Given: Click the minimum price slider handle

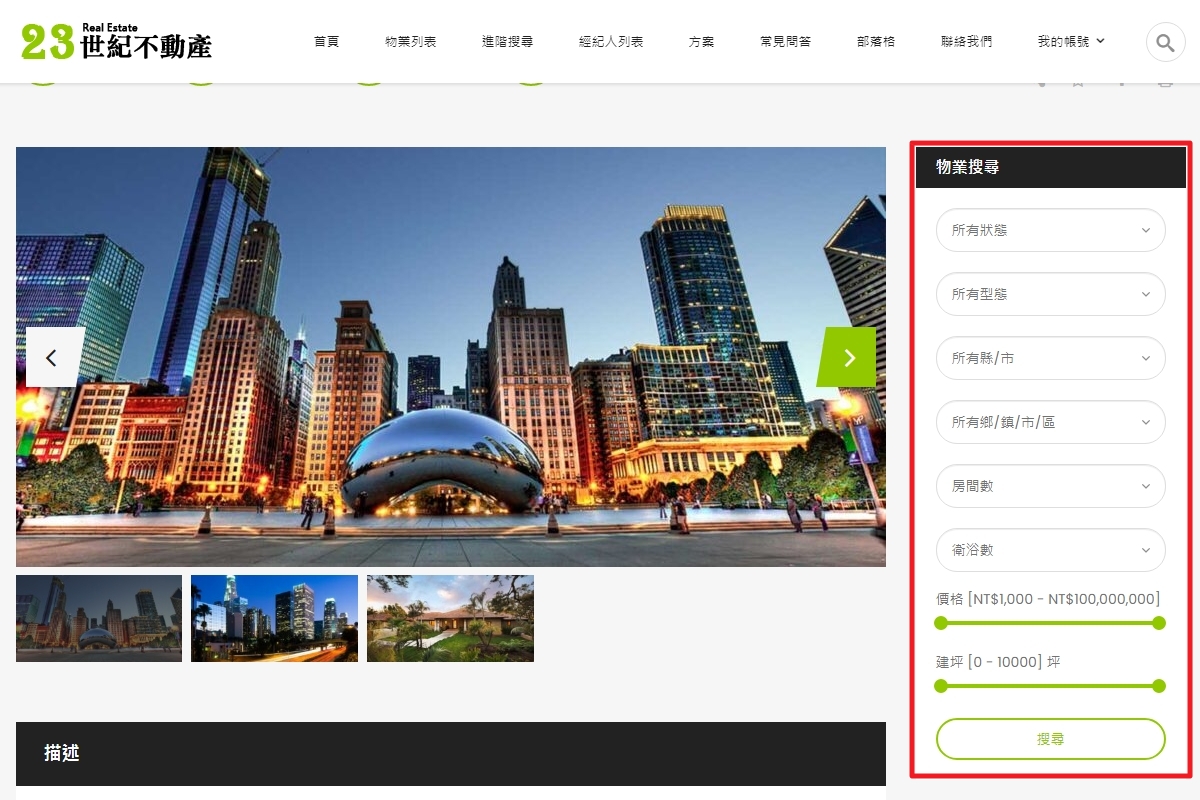Looking at the screenshot, I should [x=940, y=623].
